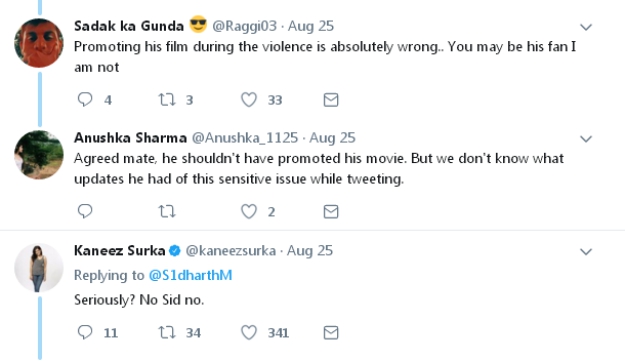The width and height of the screenshot is (625, 361).
Task: Send Sadak ka Gunda's tweet via message
Action: click(331, 100)
